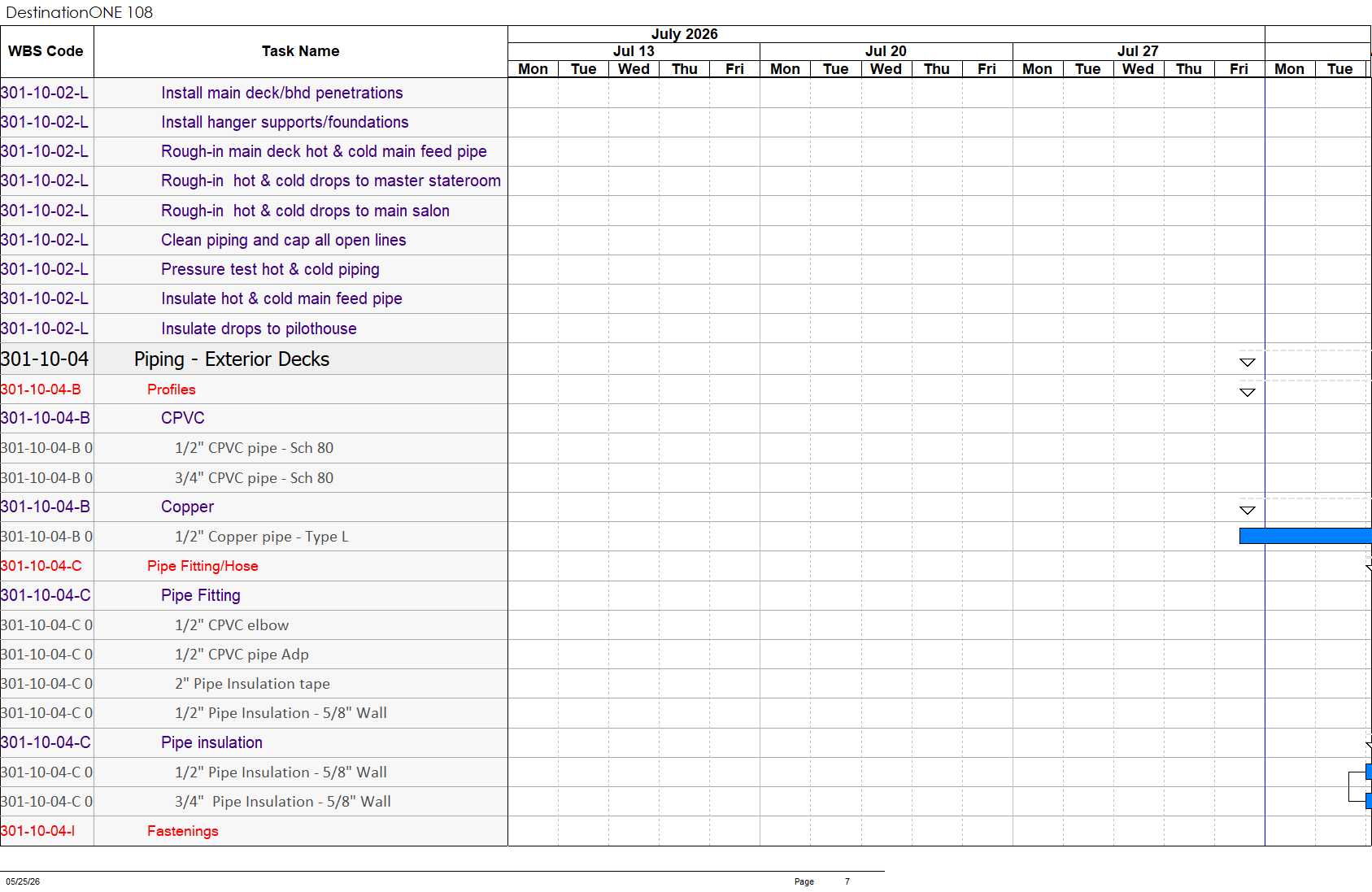Click Mon under the Jul 20 week
This screenshot has height=892, width=1372.
tap(785, 69)
